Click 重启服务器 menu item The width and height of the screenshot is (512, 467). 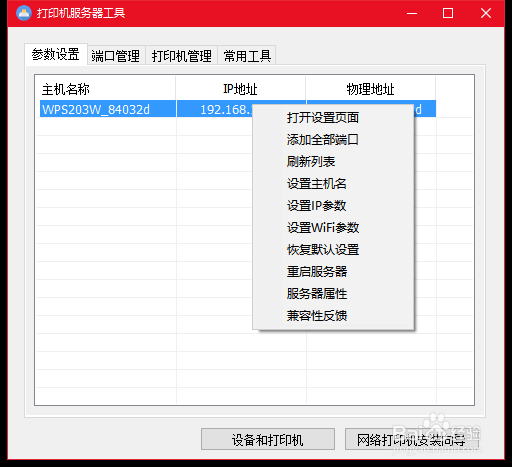[333, 272]
